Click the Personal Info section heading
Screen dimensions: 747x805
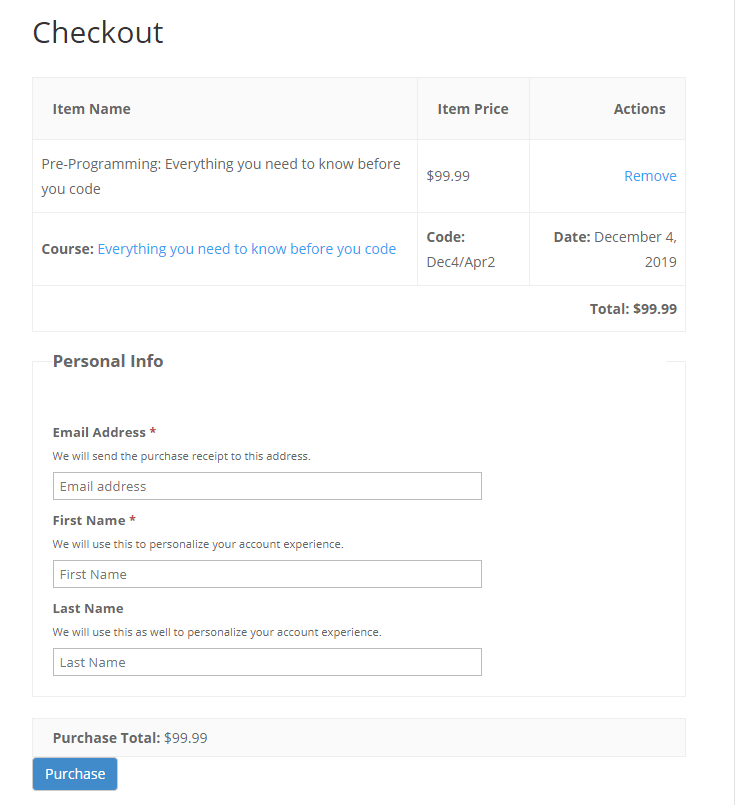108,361
